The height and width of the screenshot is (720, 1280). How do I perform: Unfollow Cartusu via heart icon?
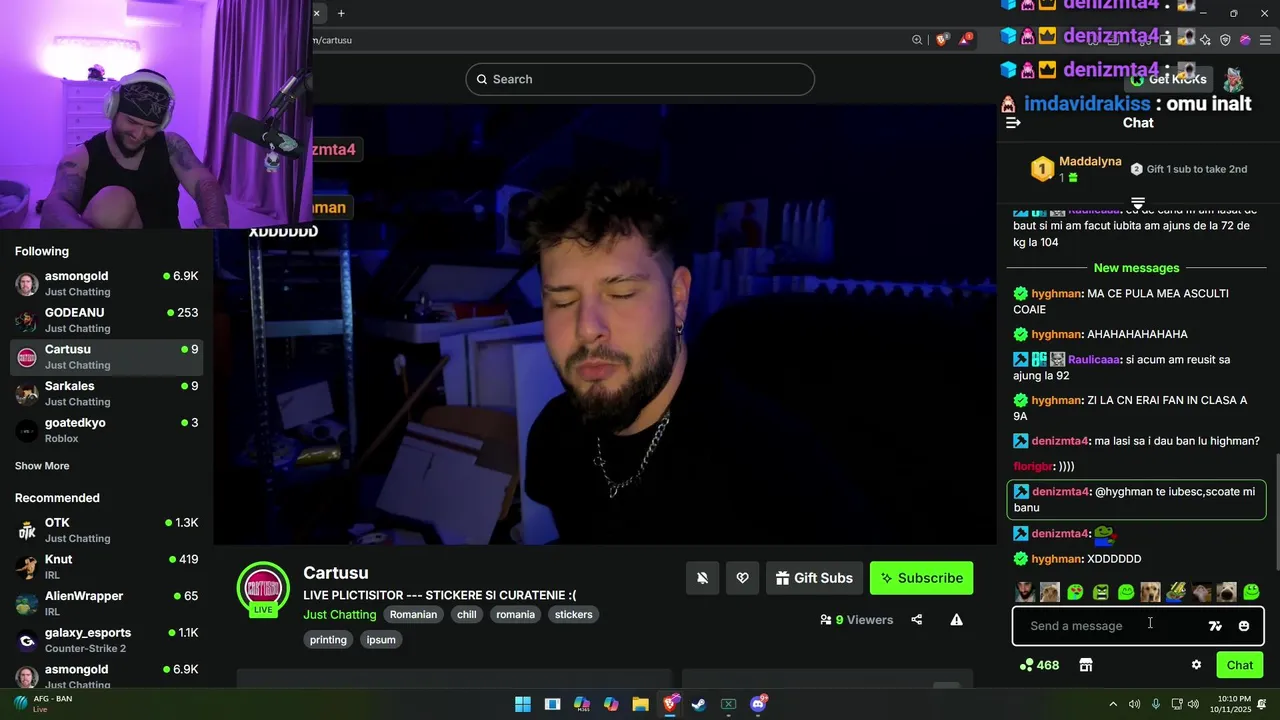click(742, 578)
